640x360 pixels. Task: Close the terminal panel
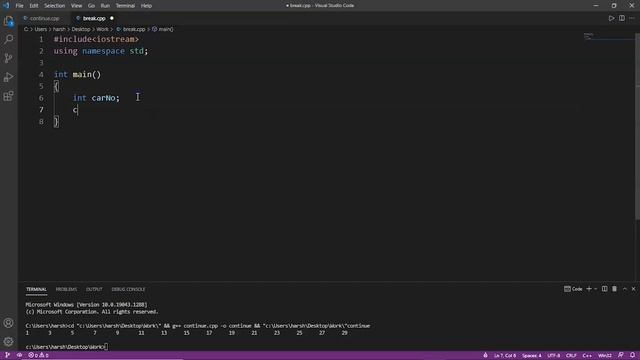(x=633, y=289)
